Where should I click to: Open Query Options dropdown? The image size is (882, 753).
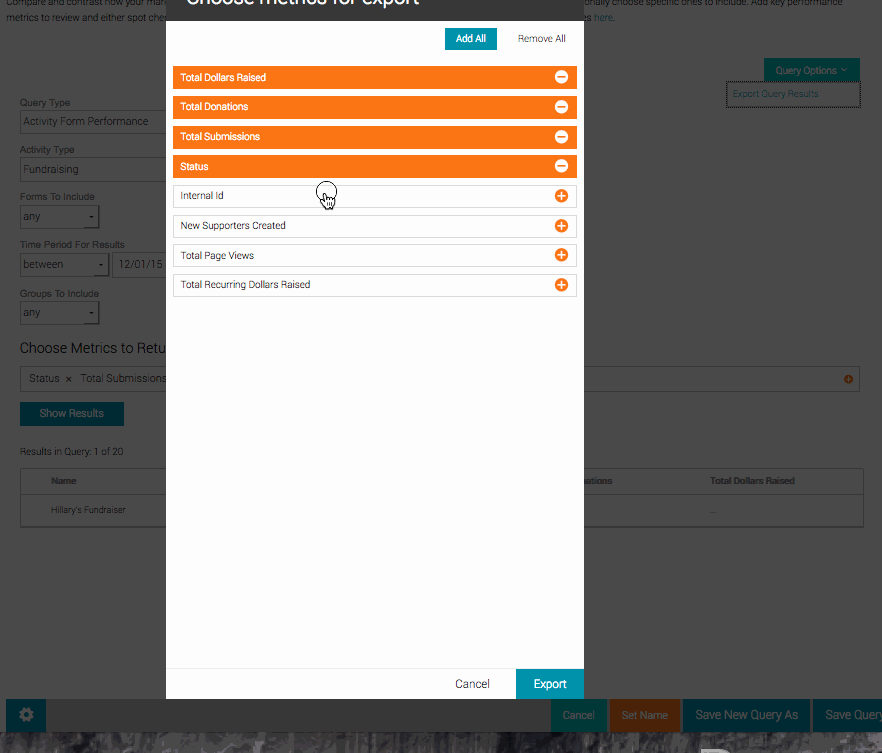(x=812, y=70)
